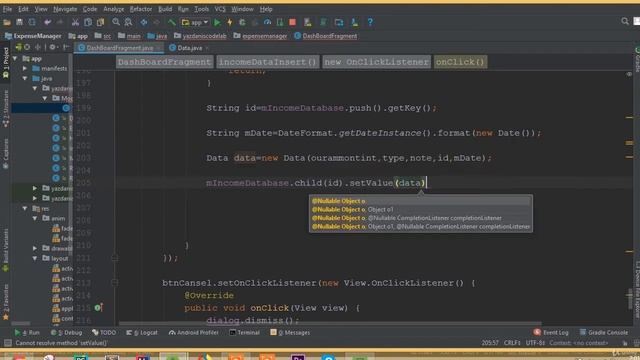Collapse the res folder
The height and width of the screenshot is (360, 640).
pos(25,209)
